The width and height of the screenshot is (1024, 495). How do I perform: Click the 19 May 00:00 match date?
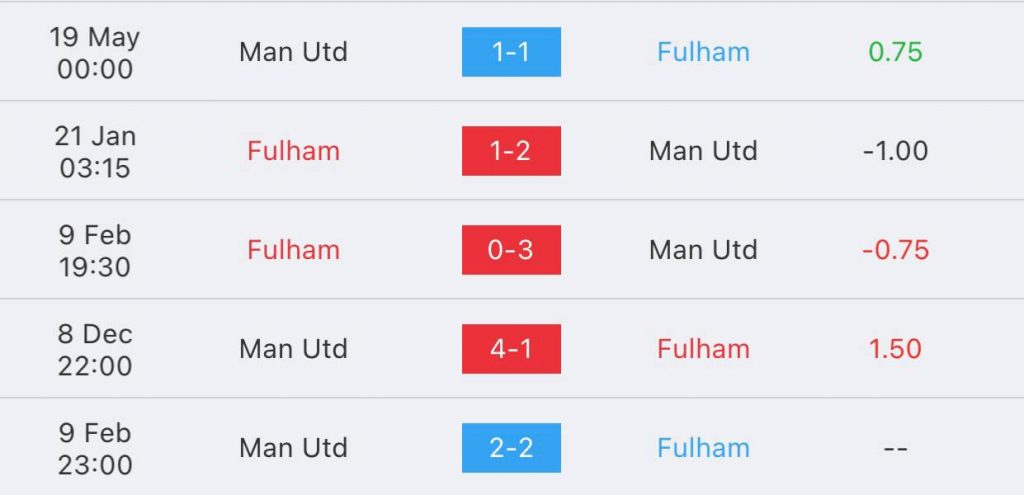click(x=95, y=52)
